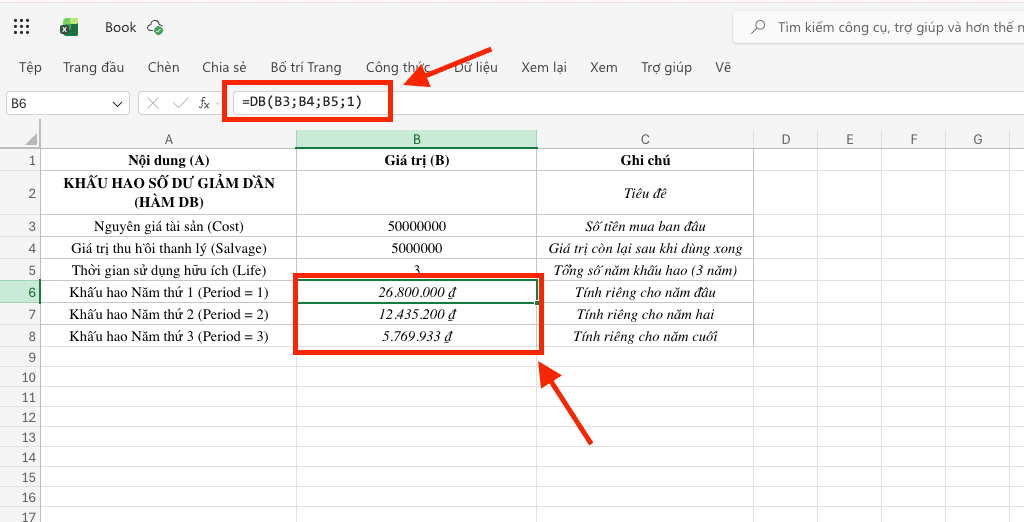The height and width of the screenshot is (522, 1024).
Task: Open the Chia sẻ tab
Action: click(224, 67)
